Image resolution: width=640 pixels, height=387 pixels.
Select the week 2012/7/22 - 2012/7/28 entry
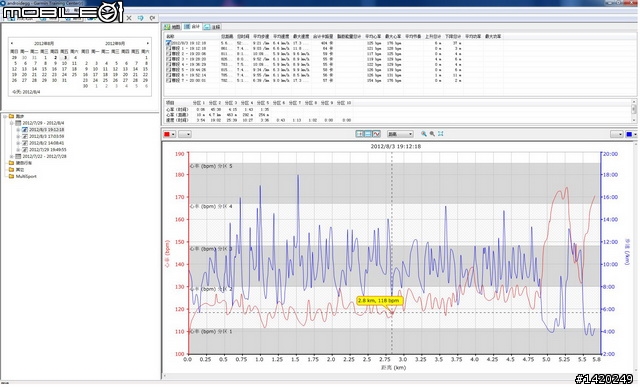44,156
